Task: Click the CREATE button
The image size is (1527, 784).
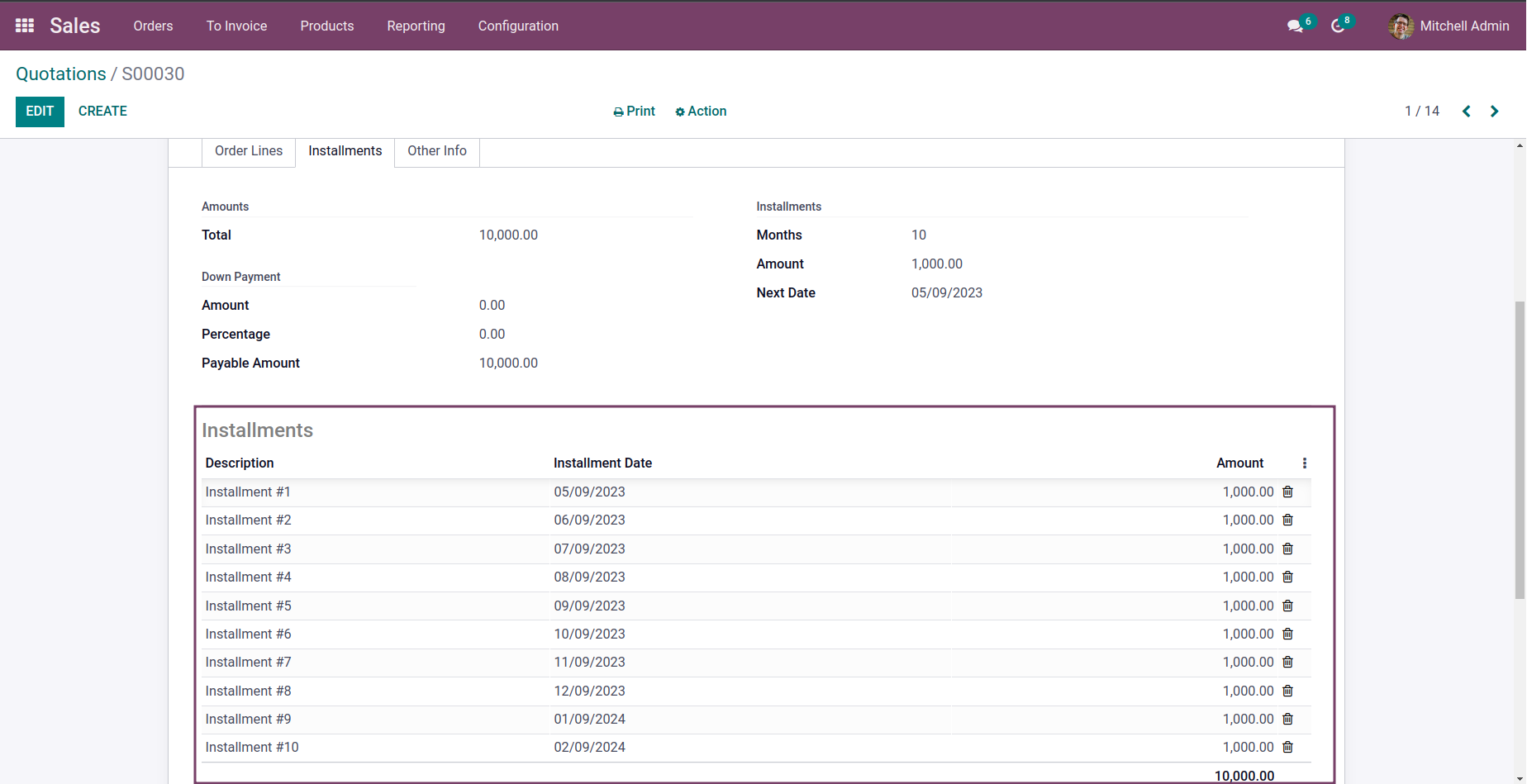Action: pos(102,112)
